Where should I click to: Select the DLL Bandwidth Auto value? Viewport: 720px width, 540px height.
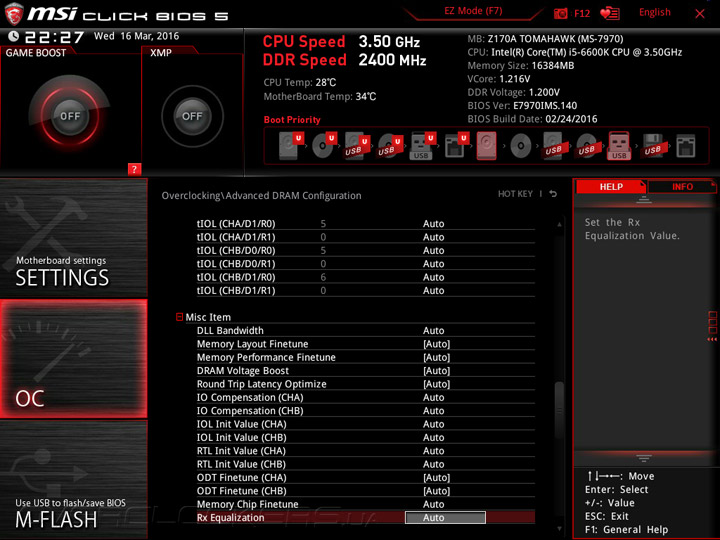click(433, 331)
